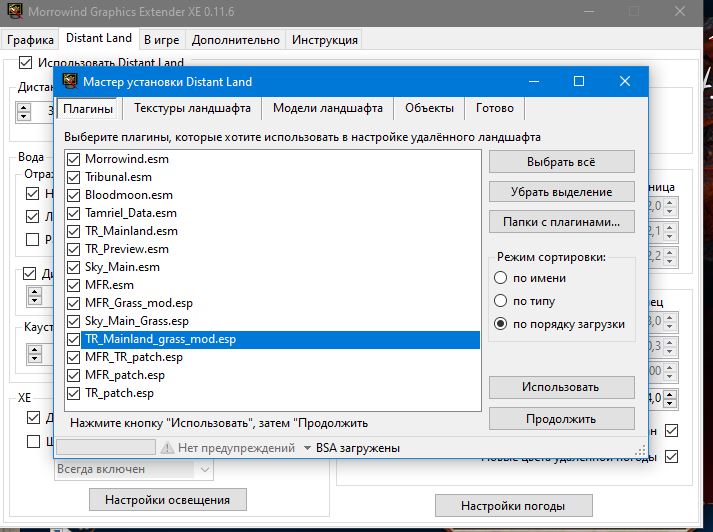Close the Distant Land wizard window
The width and height of the screenshot is (713, 532).
[625, 81]
